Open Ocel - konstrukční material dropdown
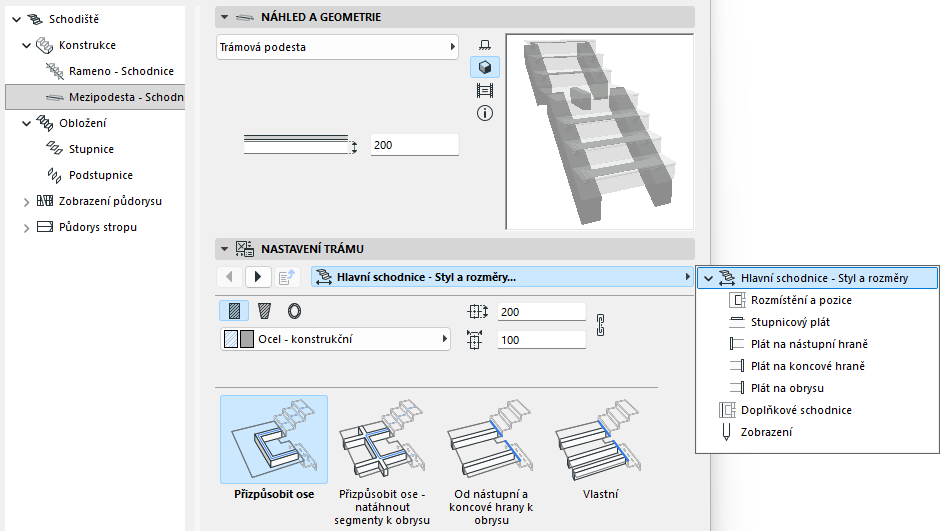Viewport: 943px width, 531px height. point(336,339)
